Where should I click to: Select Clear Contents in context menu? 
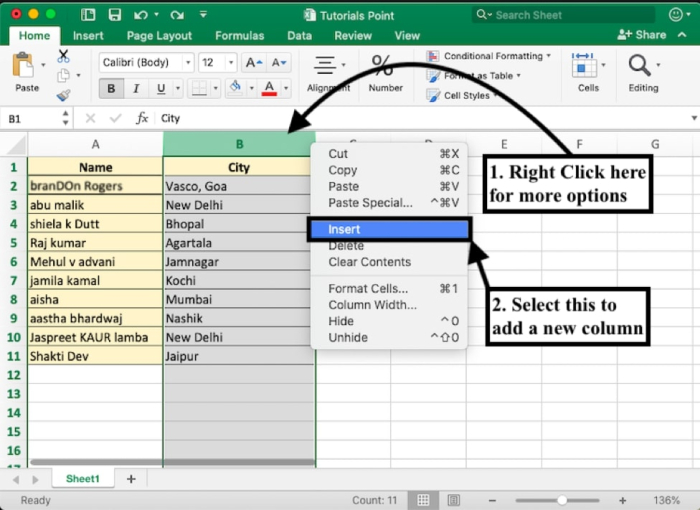(389, 262)
